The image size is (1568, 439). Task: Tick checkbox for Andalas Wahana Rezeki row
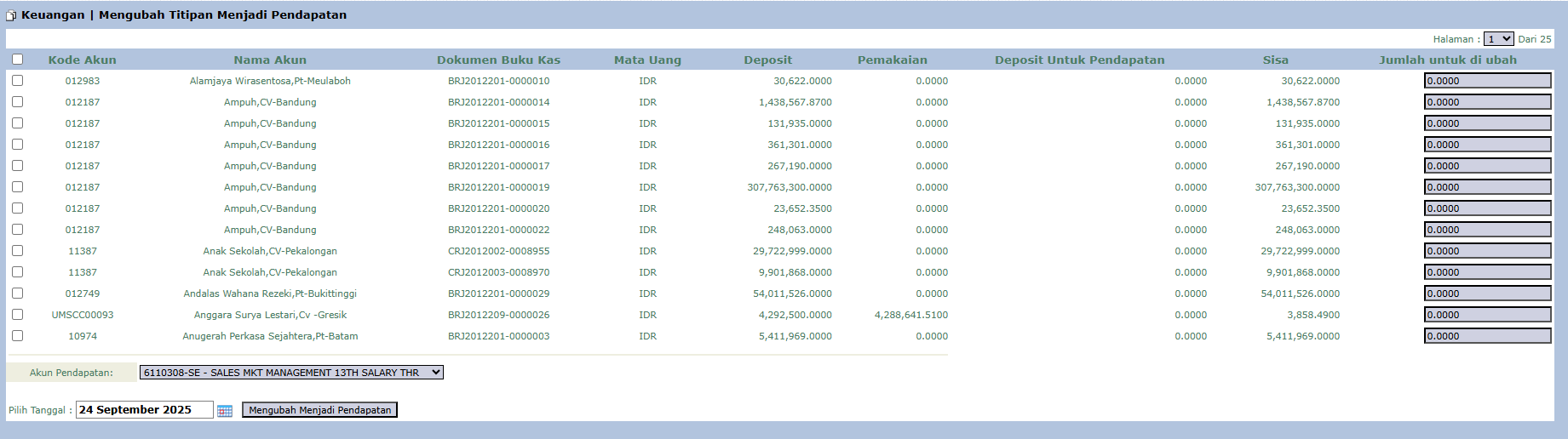17,294
